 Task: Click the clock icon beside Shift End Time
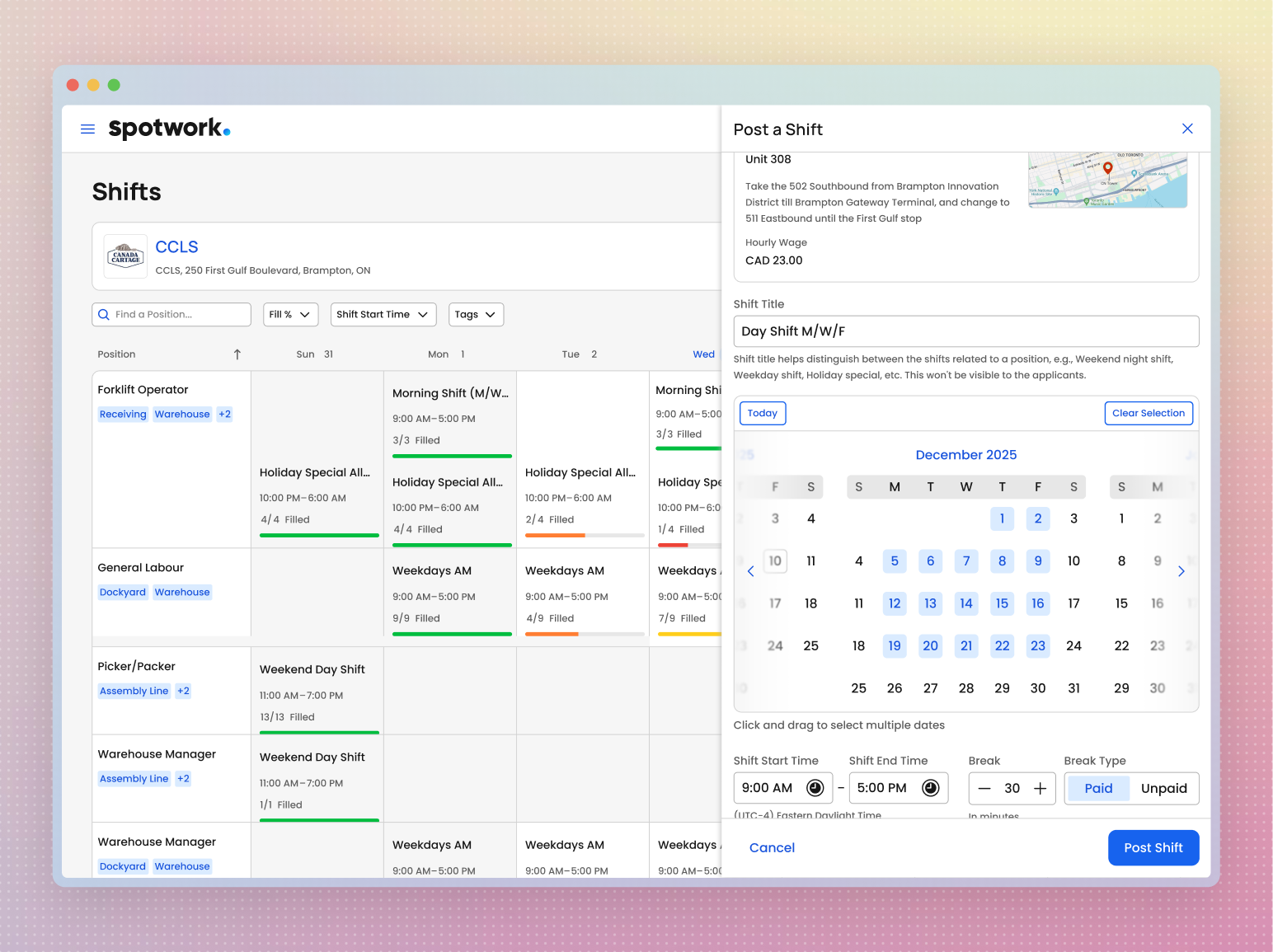pyautogui.click(x=931, y=787)
